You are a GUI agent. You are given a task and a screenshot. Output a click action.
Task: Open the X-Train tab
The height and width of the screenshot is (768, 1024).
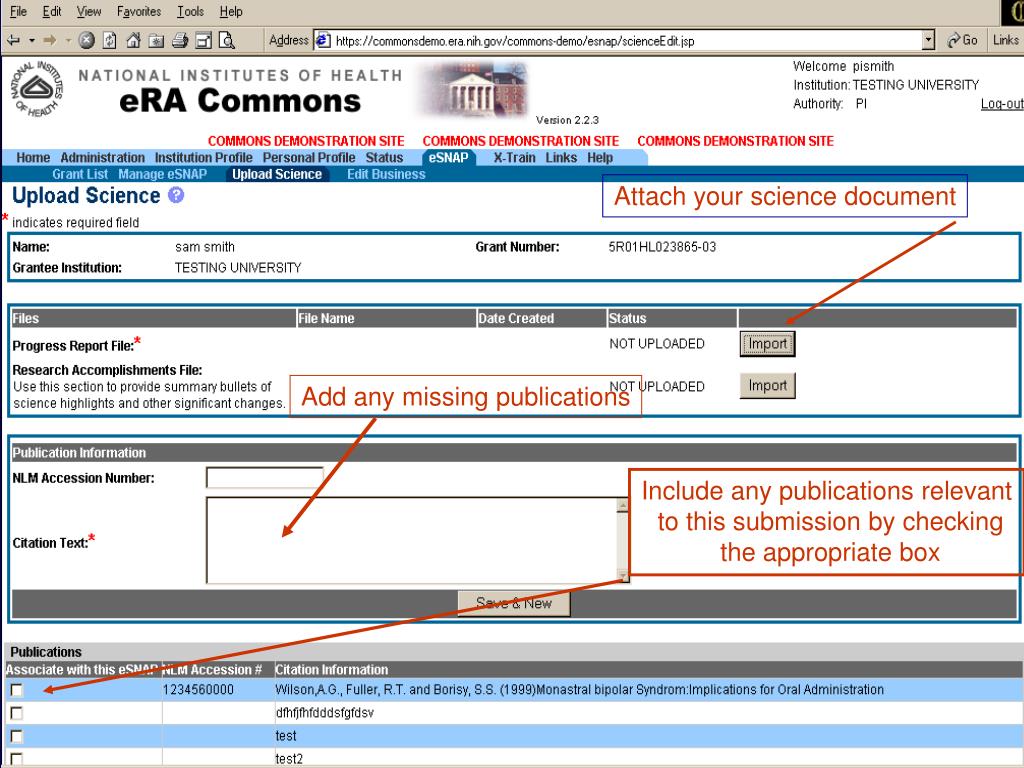(x=514, y=157)
